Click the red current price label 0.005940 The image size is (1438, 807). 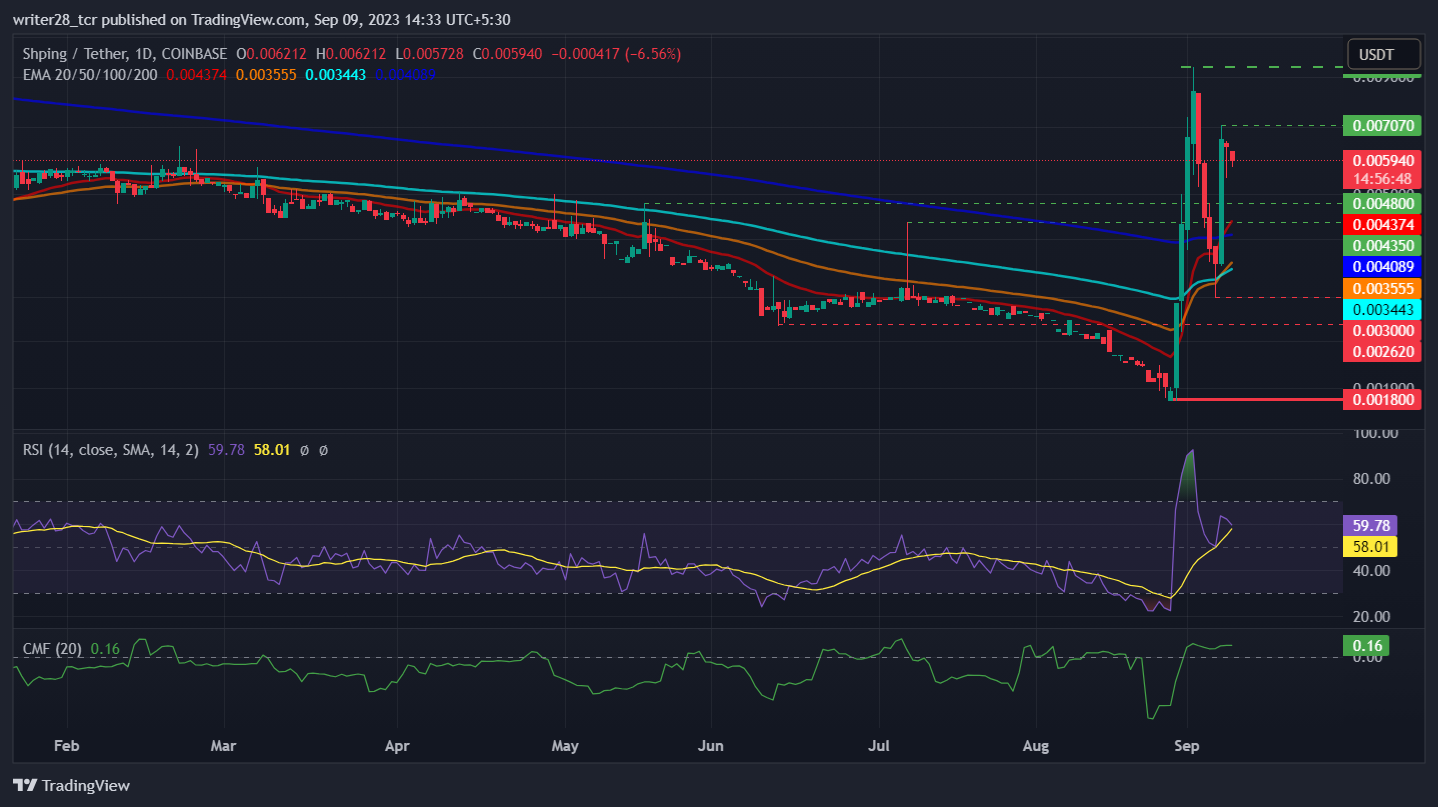click(x=1381, y=160)
